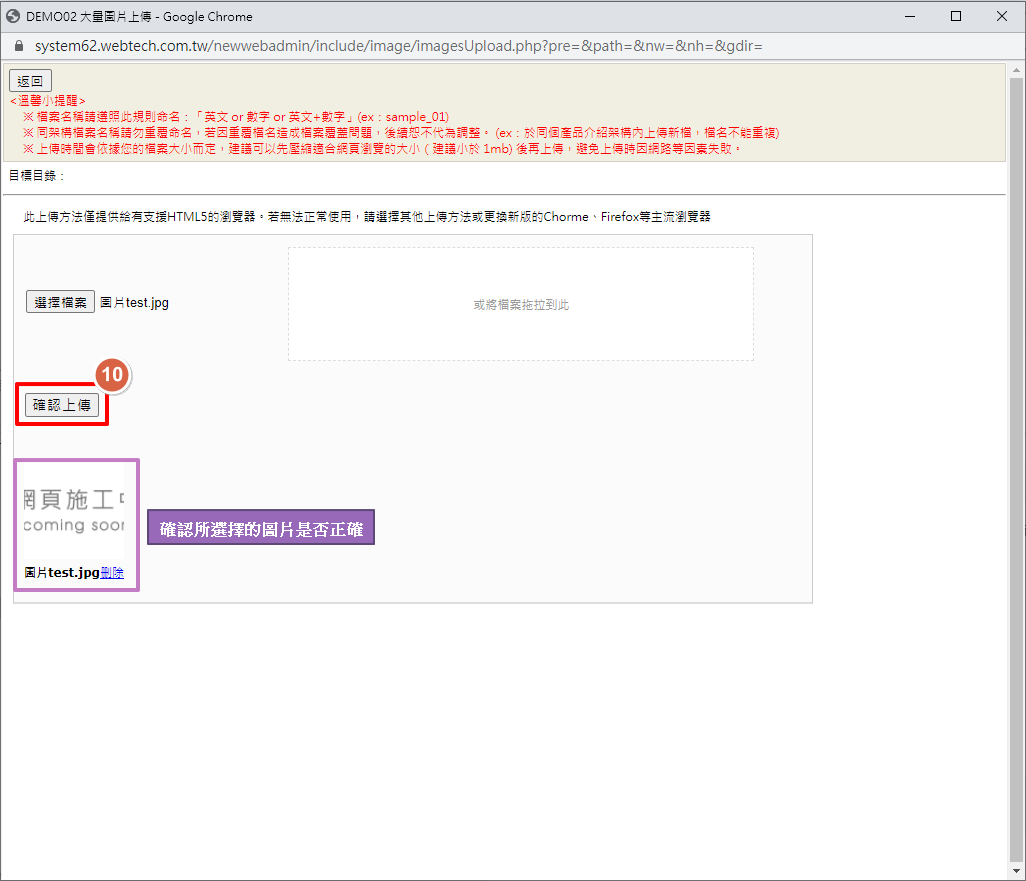Click the 刪除 link beside 圖片test.jpg

112,573
